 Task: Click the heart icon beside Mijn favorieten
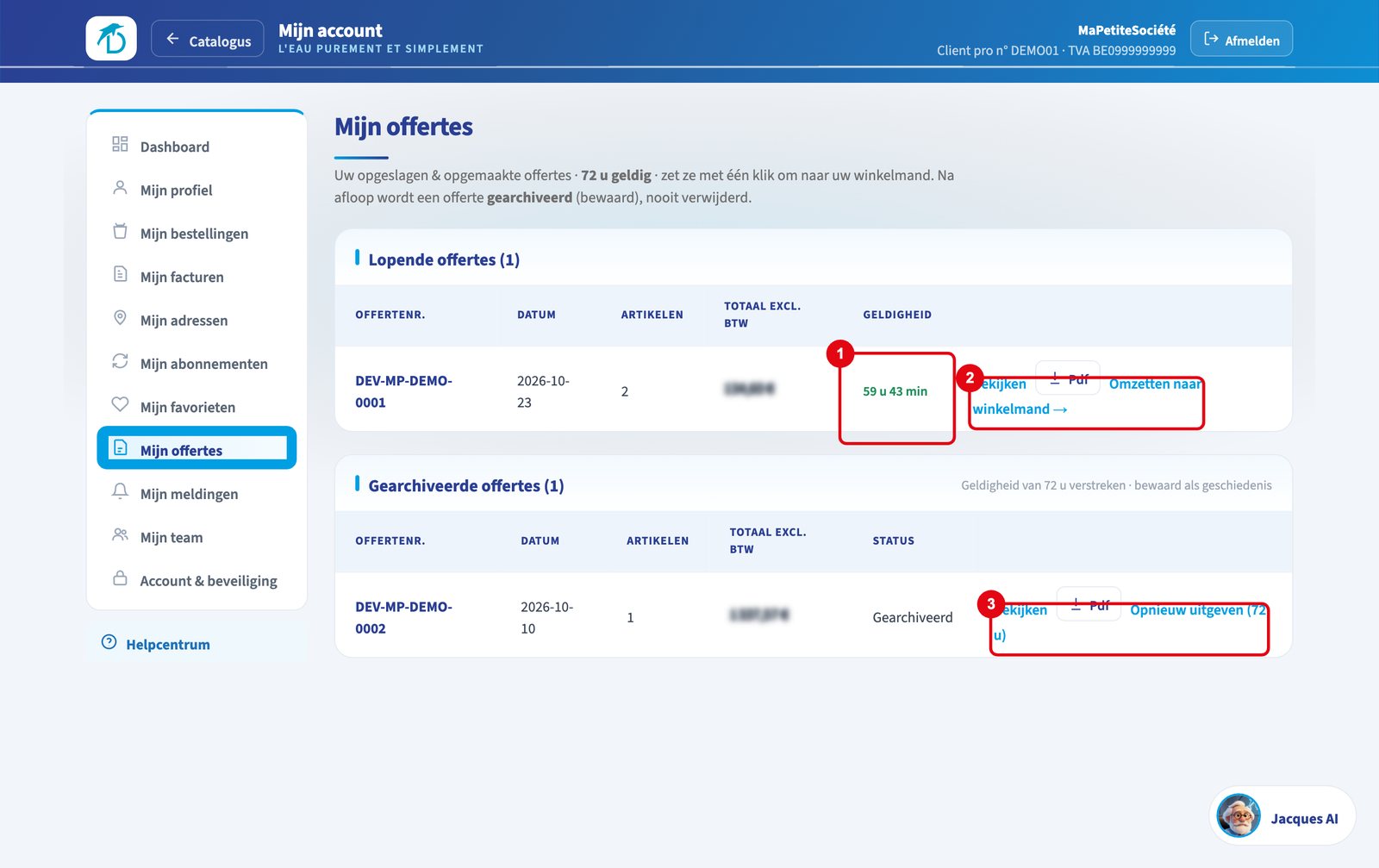coord(120,405)
